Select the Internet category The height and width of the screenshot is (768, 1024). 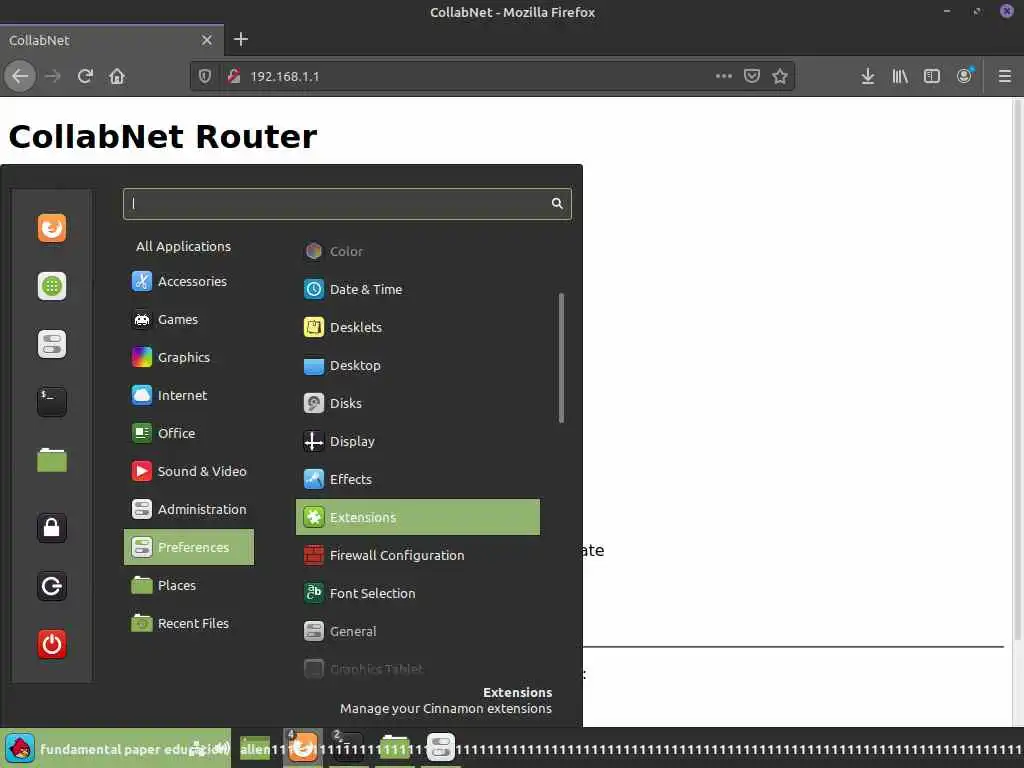189,395
